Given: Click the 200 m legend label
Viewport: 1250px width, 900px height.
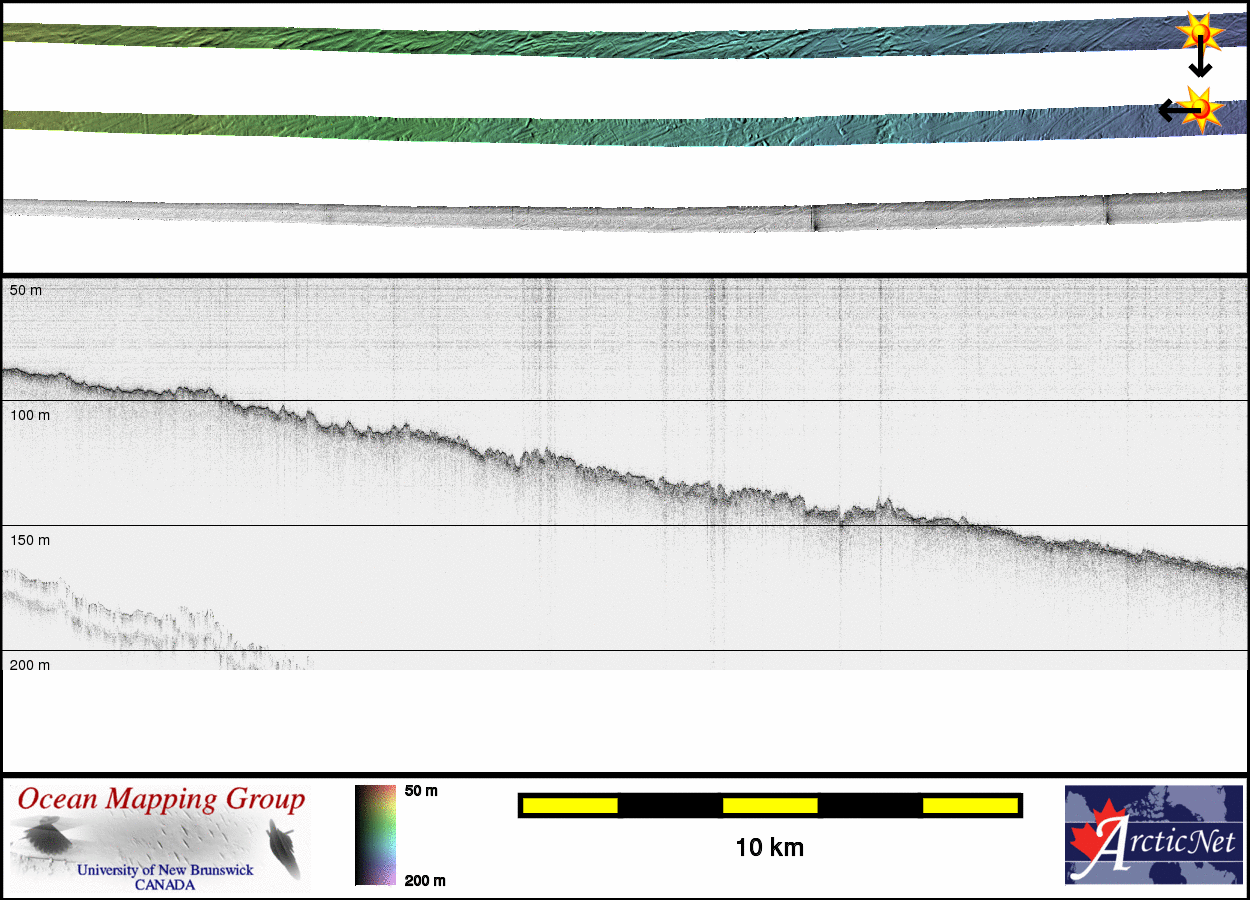Looking at the screenshot, I should tap(424, 880).
